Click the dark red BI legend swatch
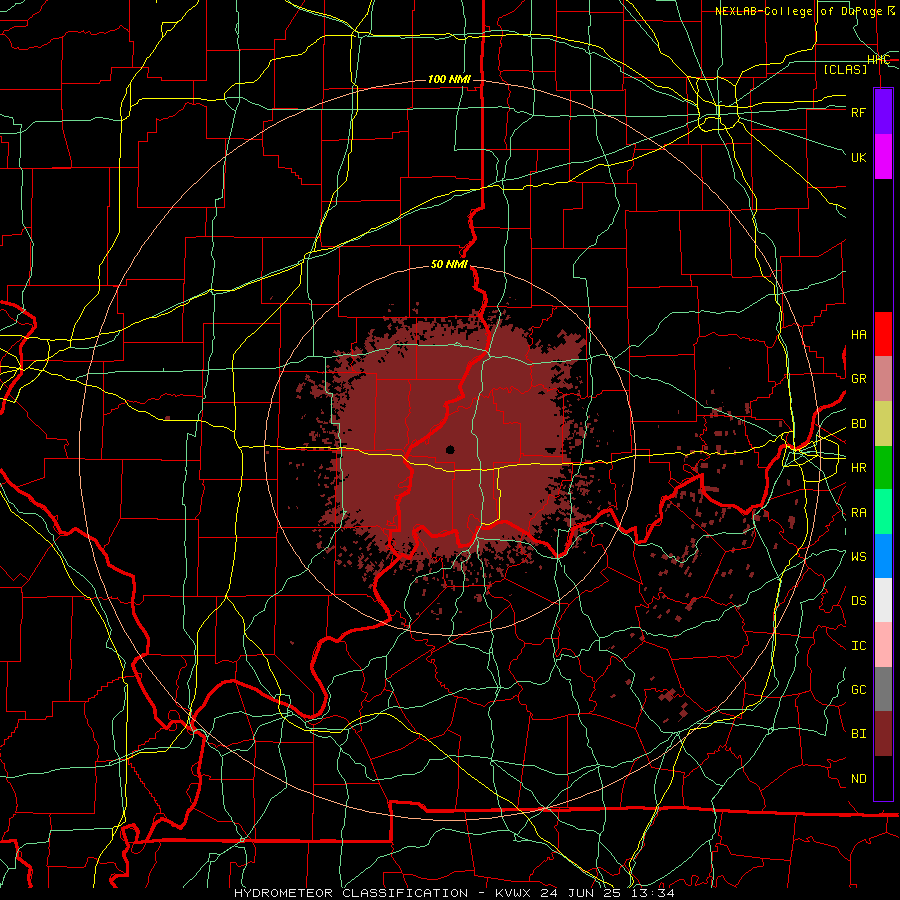The width and height of the screenshot is (900, 900). point(883,734)
